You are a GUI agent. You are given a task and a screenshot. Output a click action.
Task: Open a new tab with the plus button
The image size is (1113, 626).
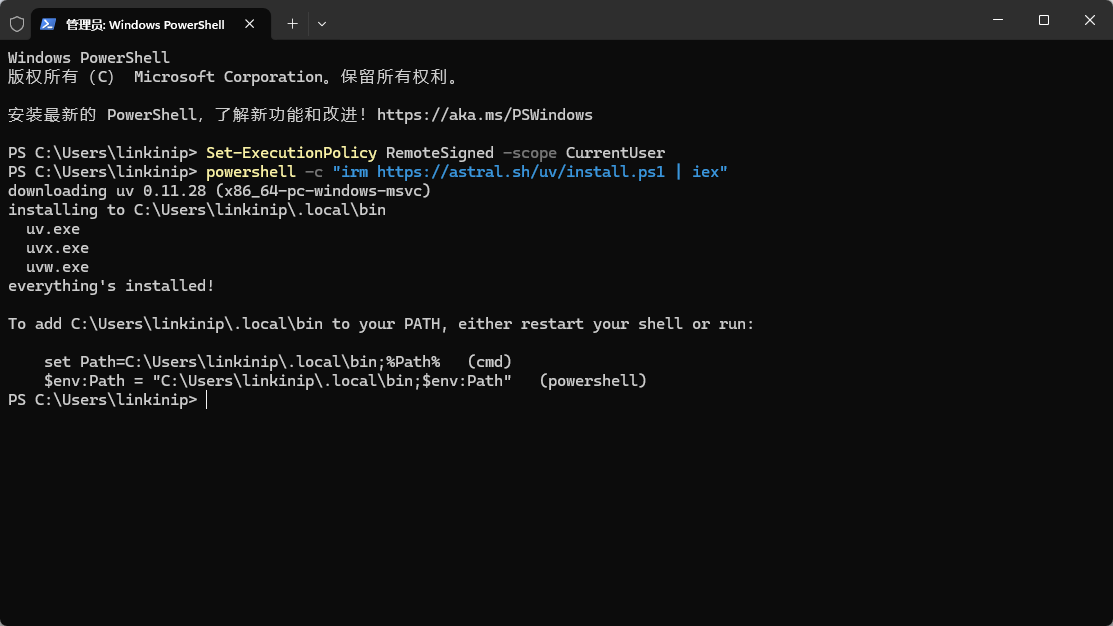pos(292,24)
